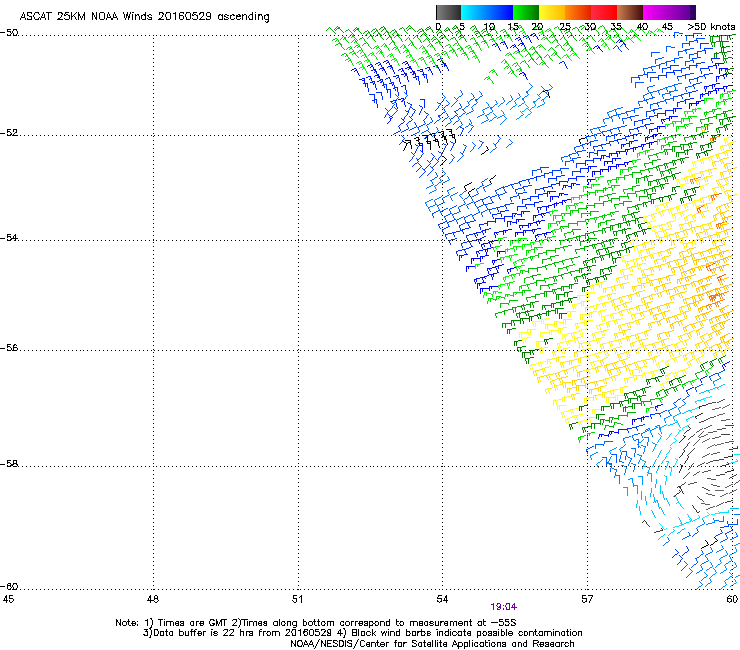Viewport: 740px width, 650px height.
Task: Click the "NOAA/NESDIS/Center for Satellite Applications and Research" credit
Action: point(432,644)
